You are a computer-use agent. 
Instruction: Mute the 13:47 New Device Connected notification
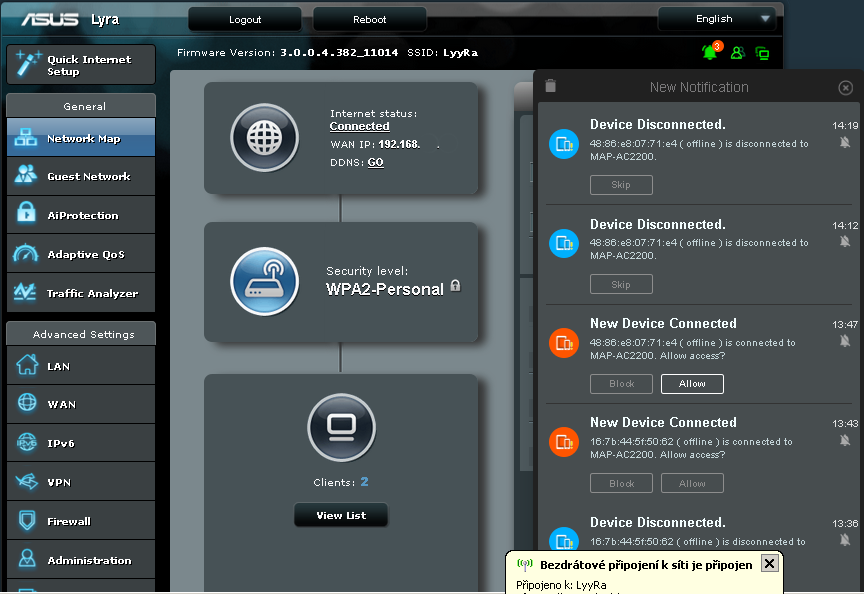click(x=845, y=342)
